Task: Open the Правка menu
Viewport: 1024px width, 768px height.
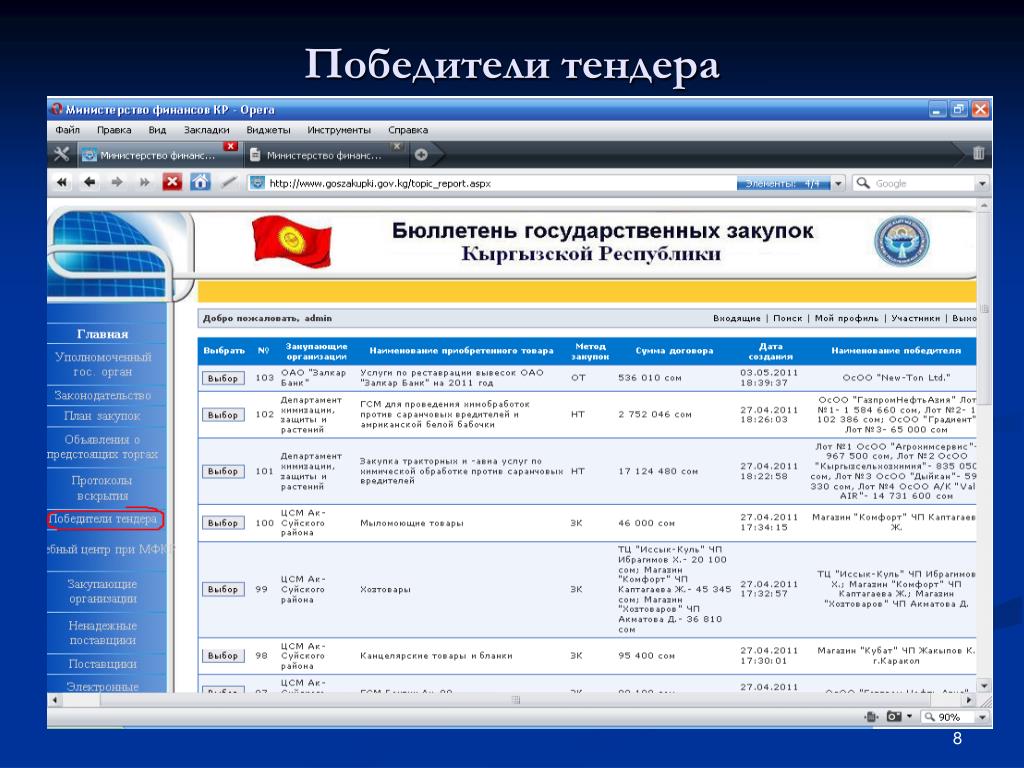Action: (114, 130)
